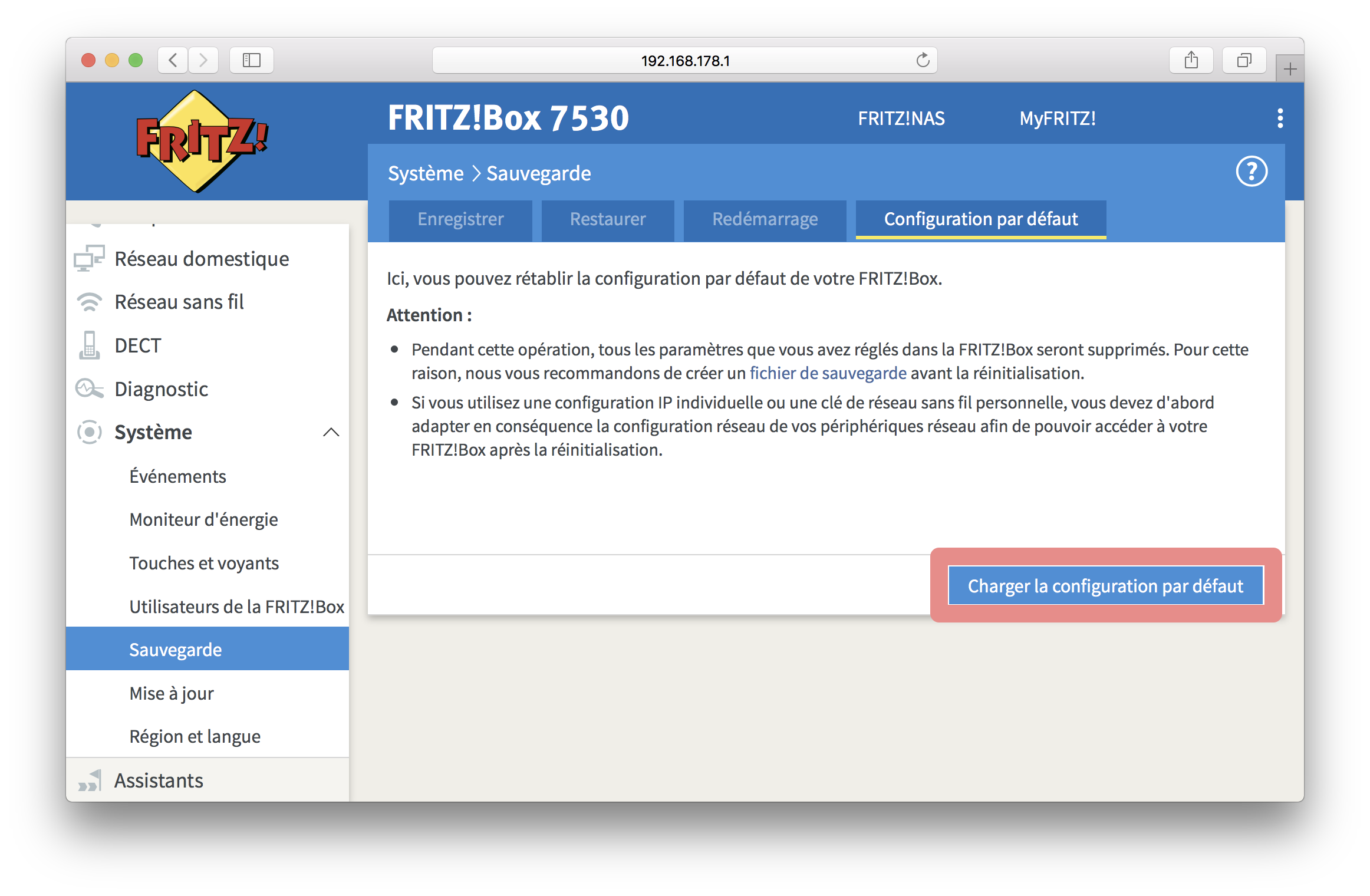This screenshot has width=1370, height=896.
Task: Click the FRITZ!Box 7530 title
Action: point(508,118)
